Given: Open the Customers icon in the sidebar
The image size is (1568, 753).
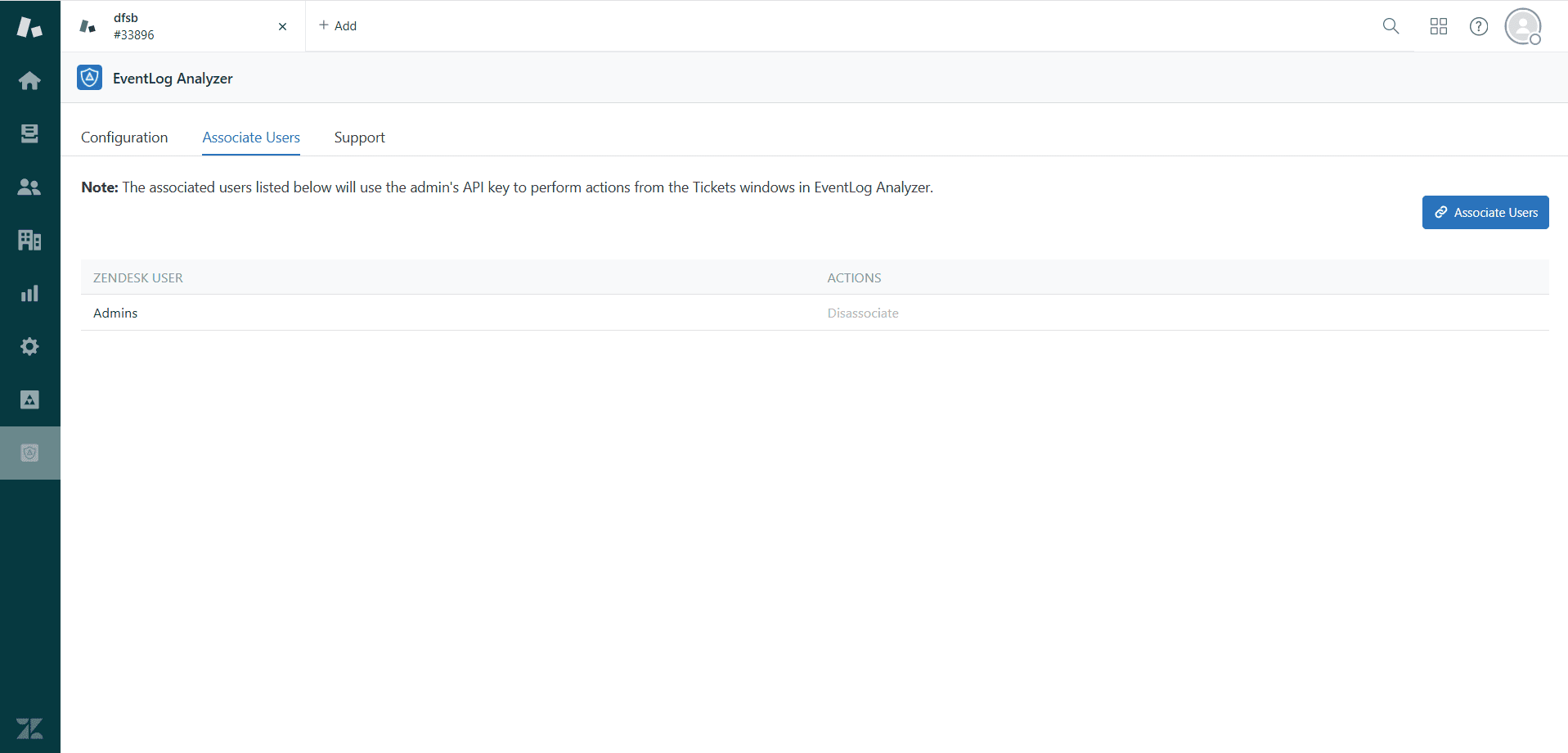Looking at the screenshot, I should (x=29, y=187).
